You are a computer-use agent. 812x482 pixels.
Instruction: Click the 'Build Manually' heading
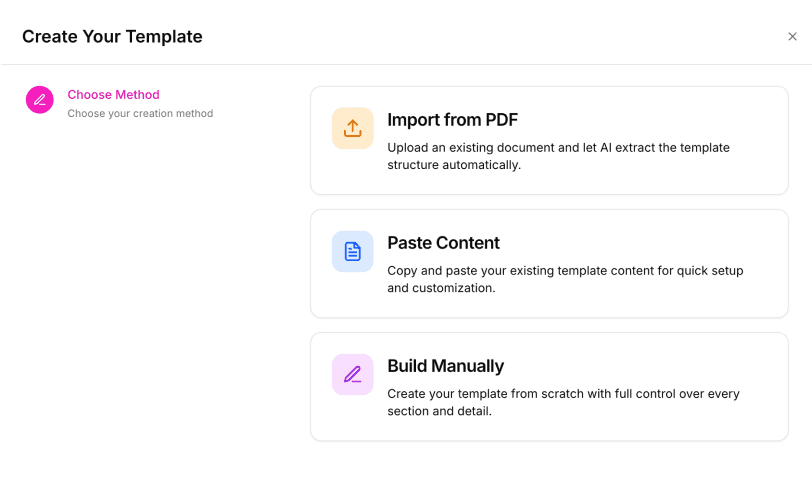[x=445, y=366]
